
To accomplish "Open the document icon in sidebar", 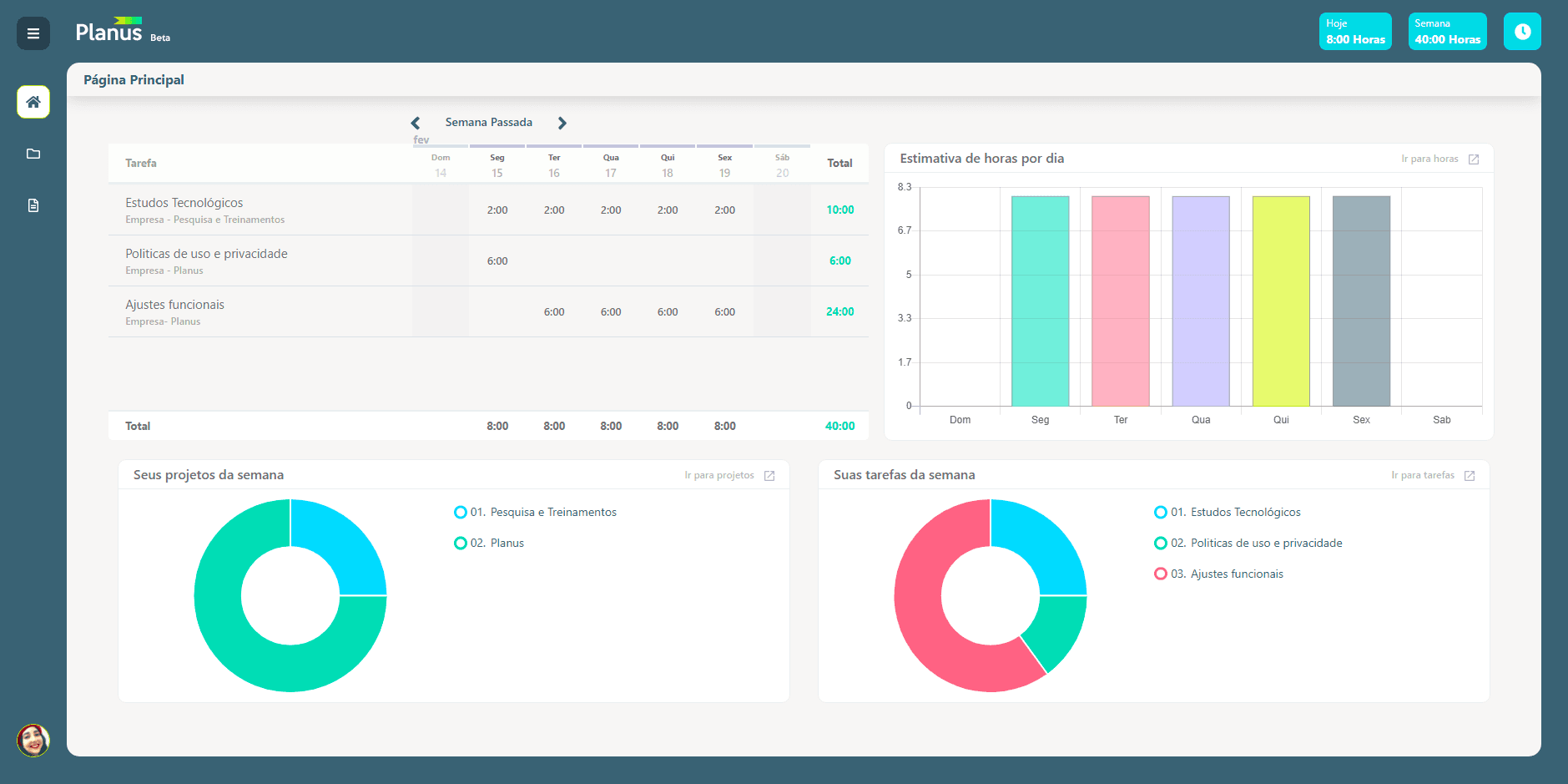I will (x=33, y=205).
